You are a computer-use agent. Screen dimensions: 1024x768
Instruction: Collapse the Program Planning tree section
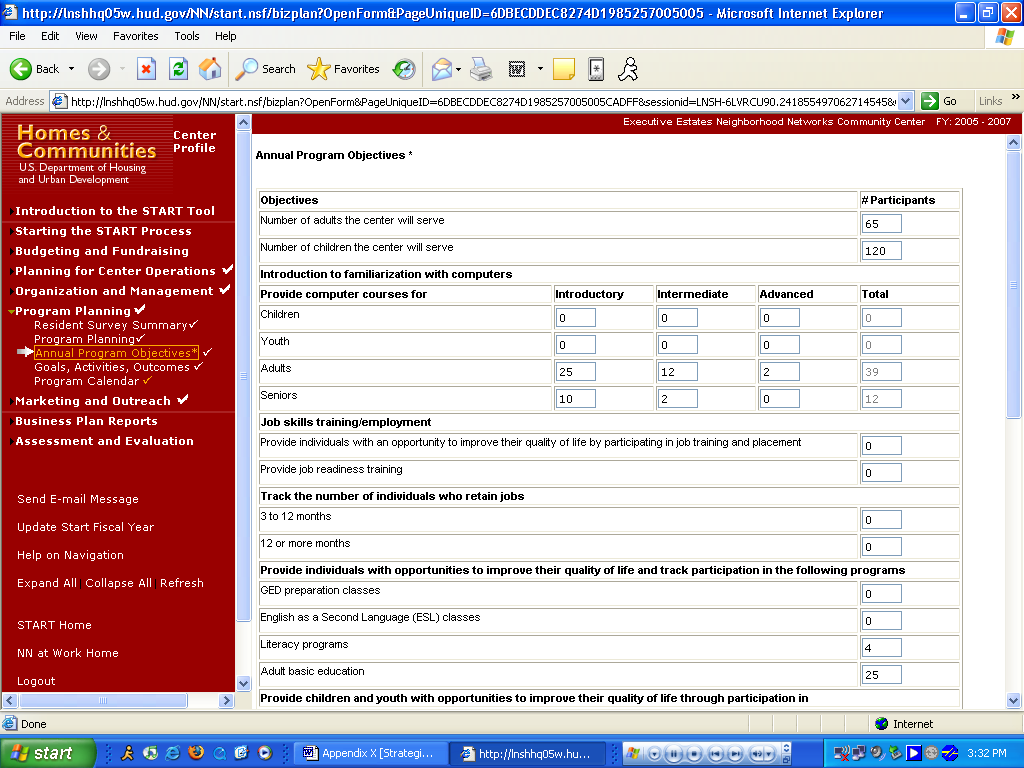[11, 312]
